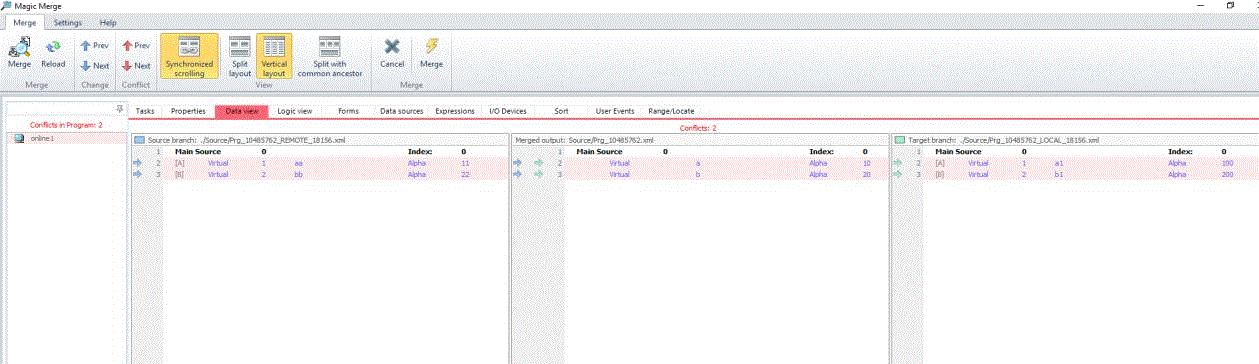Click value '200' in Target branch
1259x364 pixels.
click(x=1227, y=174)
